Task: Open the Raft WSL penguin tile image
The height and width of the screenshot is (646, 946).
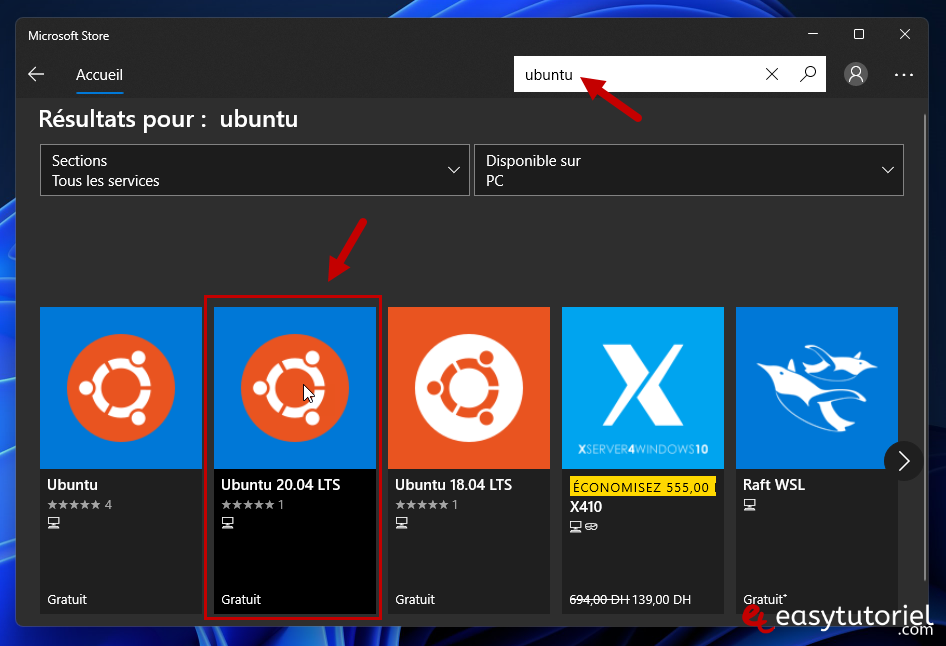Action: click(x=816, y=388)
